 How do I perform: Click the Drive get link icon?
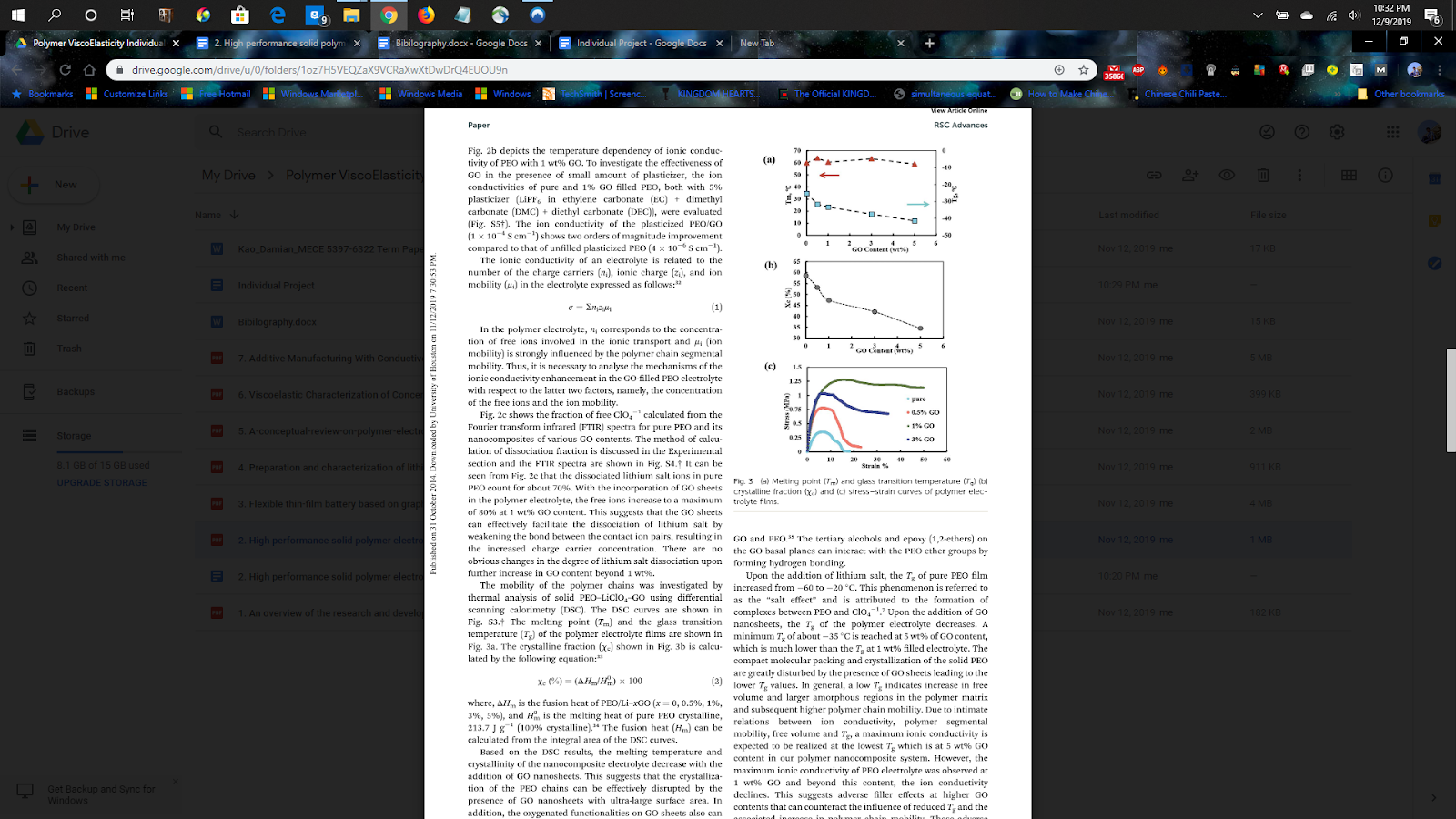pos(1154,175)
